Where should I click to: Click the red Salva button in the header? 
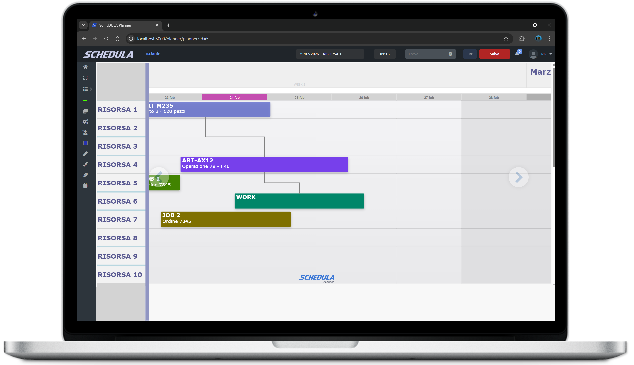click(x=494, y=54)
